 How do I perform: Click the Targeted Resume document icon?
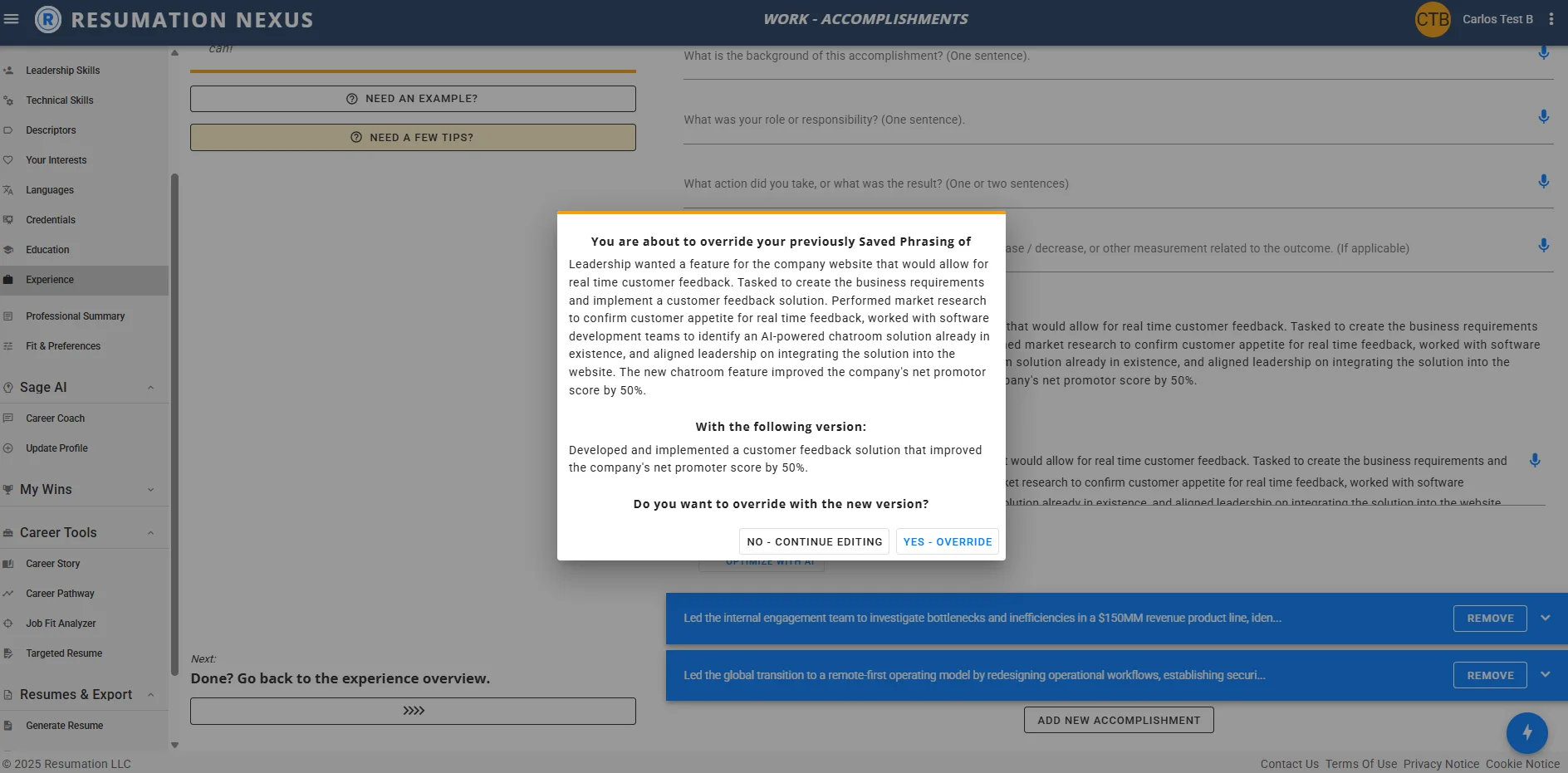8,653
